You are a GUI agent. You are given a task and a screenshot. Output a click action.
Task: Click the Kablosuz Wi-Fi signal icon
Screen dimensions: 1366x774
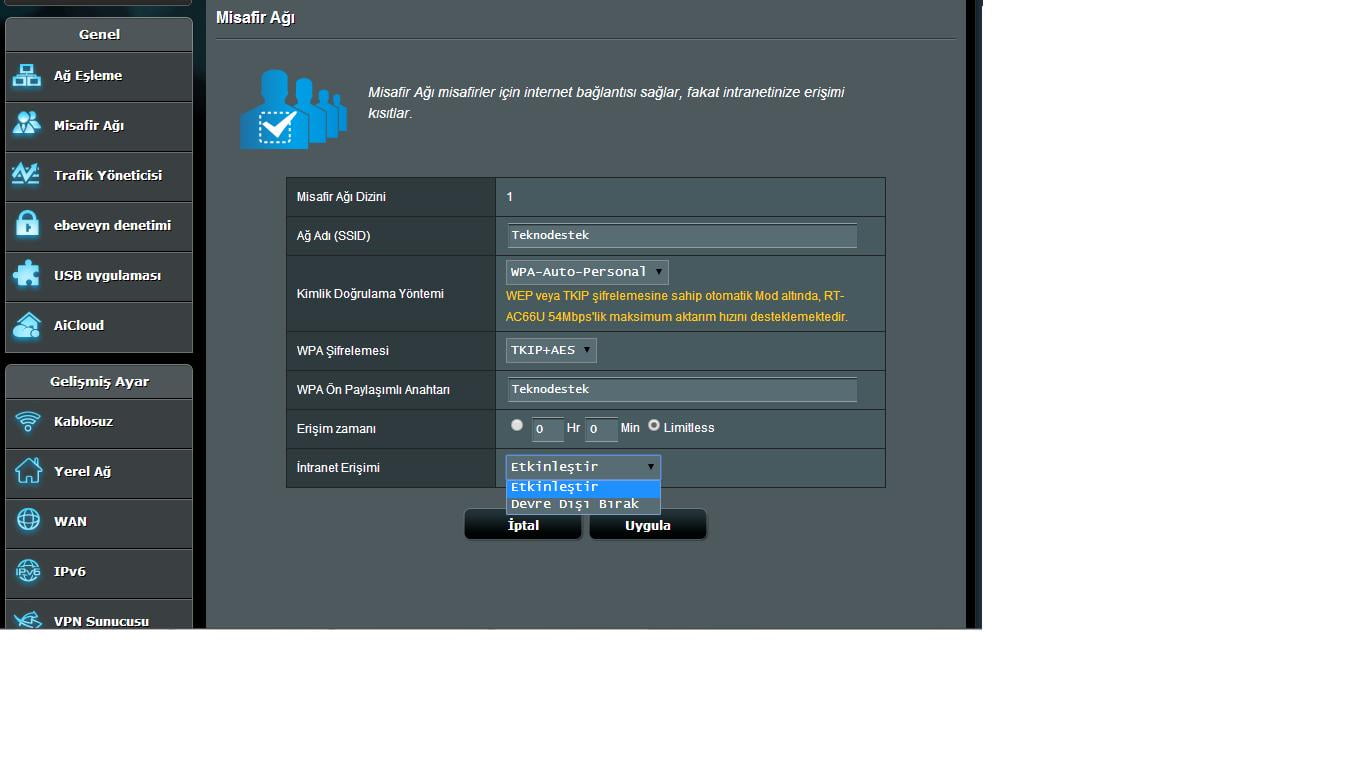(28, 421)
